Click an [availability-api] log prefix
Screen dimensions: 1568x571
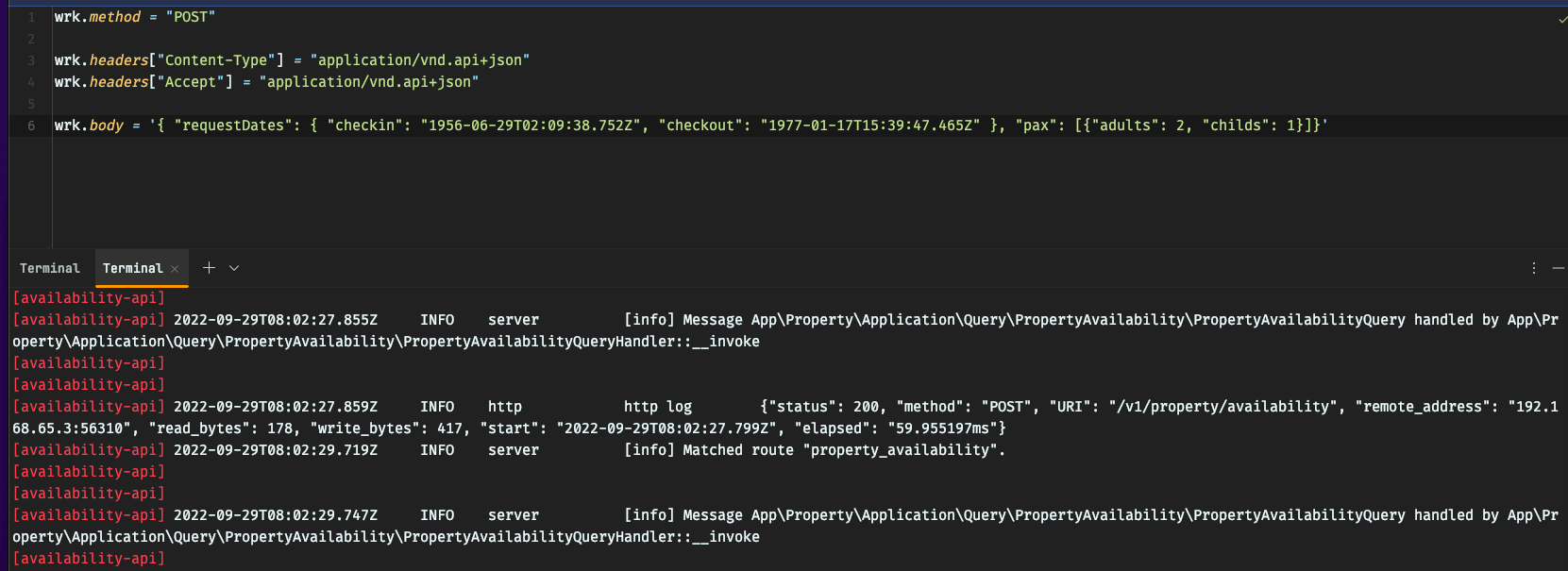88,297
